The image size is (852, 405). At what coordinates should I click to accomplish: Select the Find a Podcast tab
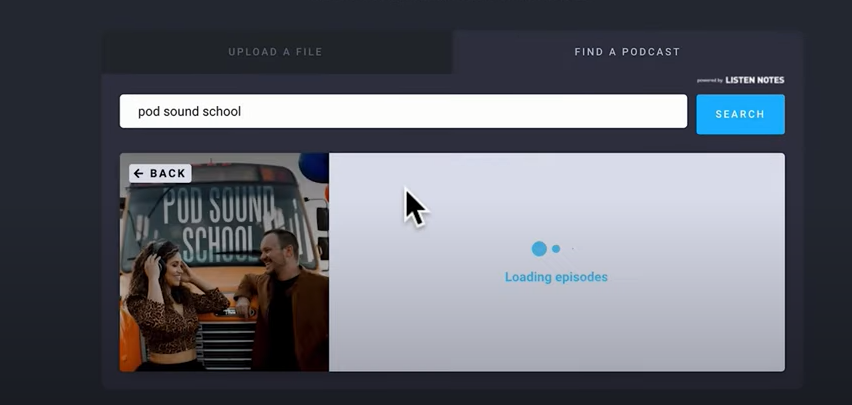click(627, 52)
